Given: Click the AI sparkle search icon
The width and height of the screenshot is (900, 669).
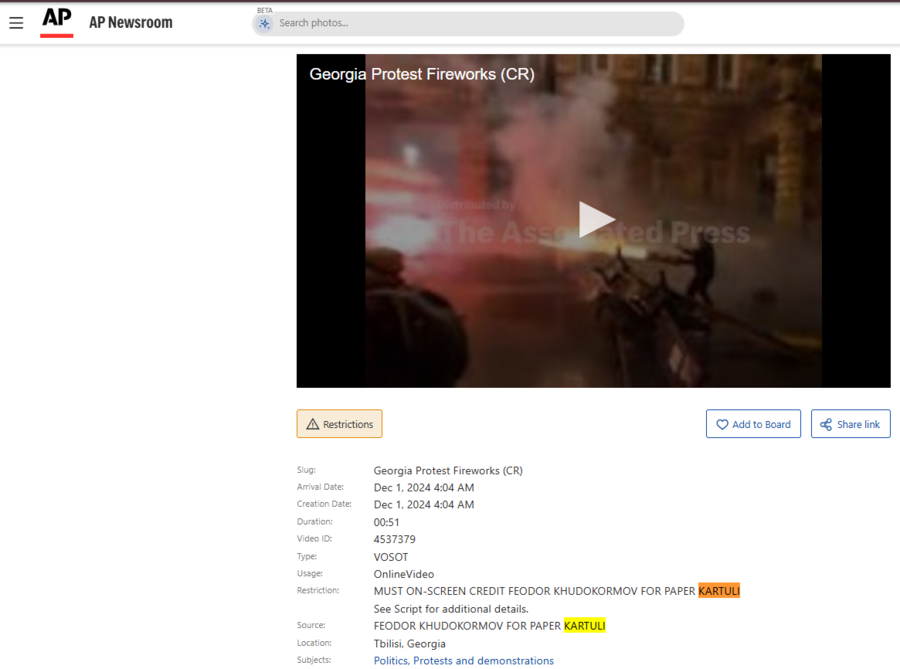Looking at the screenshot, I should (264, 24).
